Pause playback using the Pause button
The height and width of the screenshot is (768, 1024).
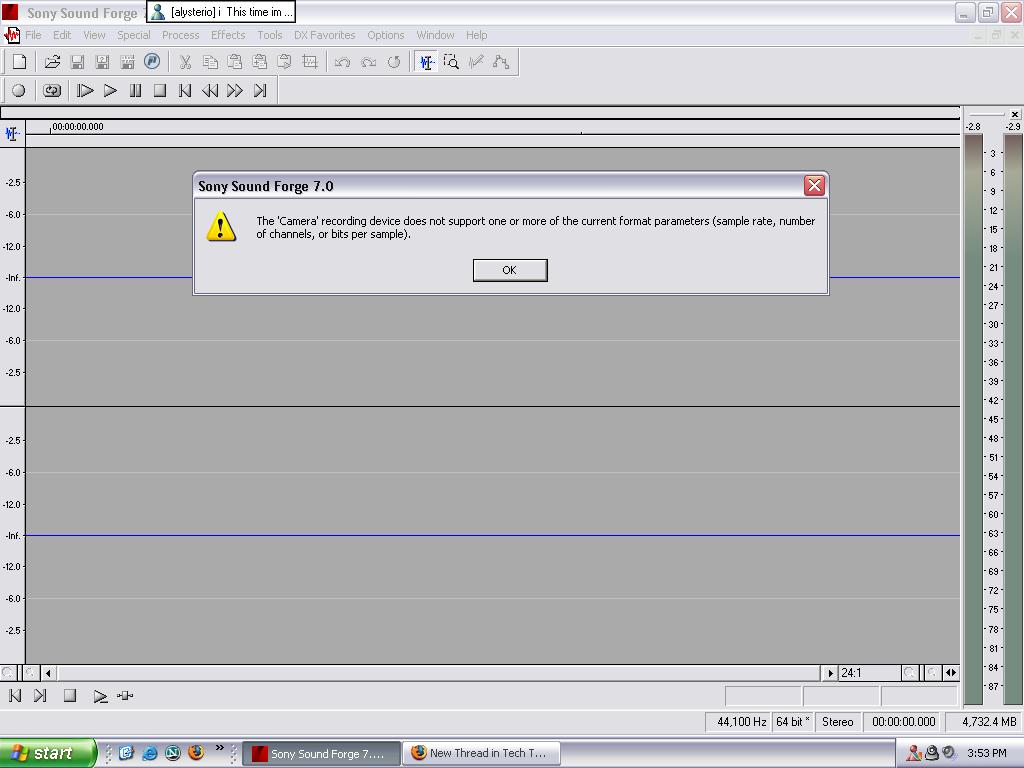coord(135,91)
